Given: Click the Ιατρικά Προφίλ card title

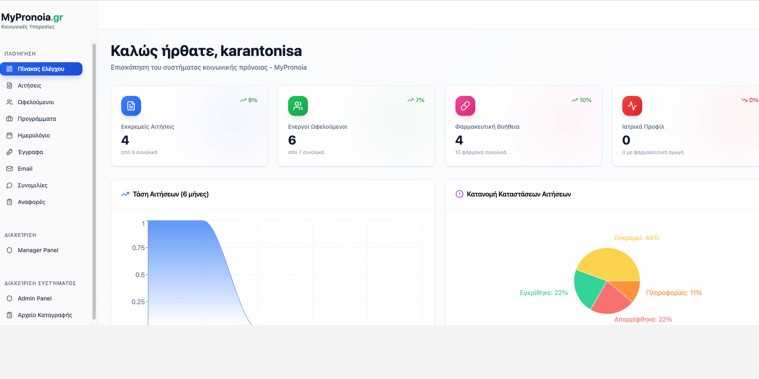Looking at the screenshot, I should (x=643, y=127).
